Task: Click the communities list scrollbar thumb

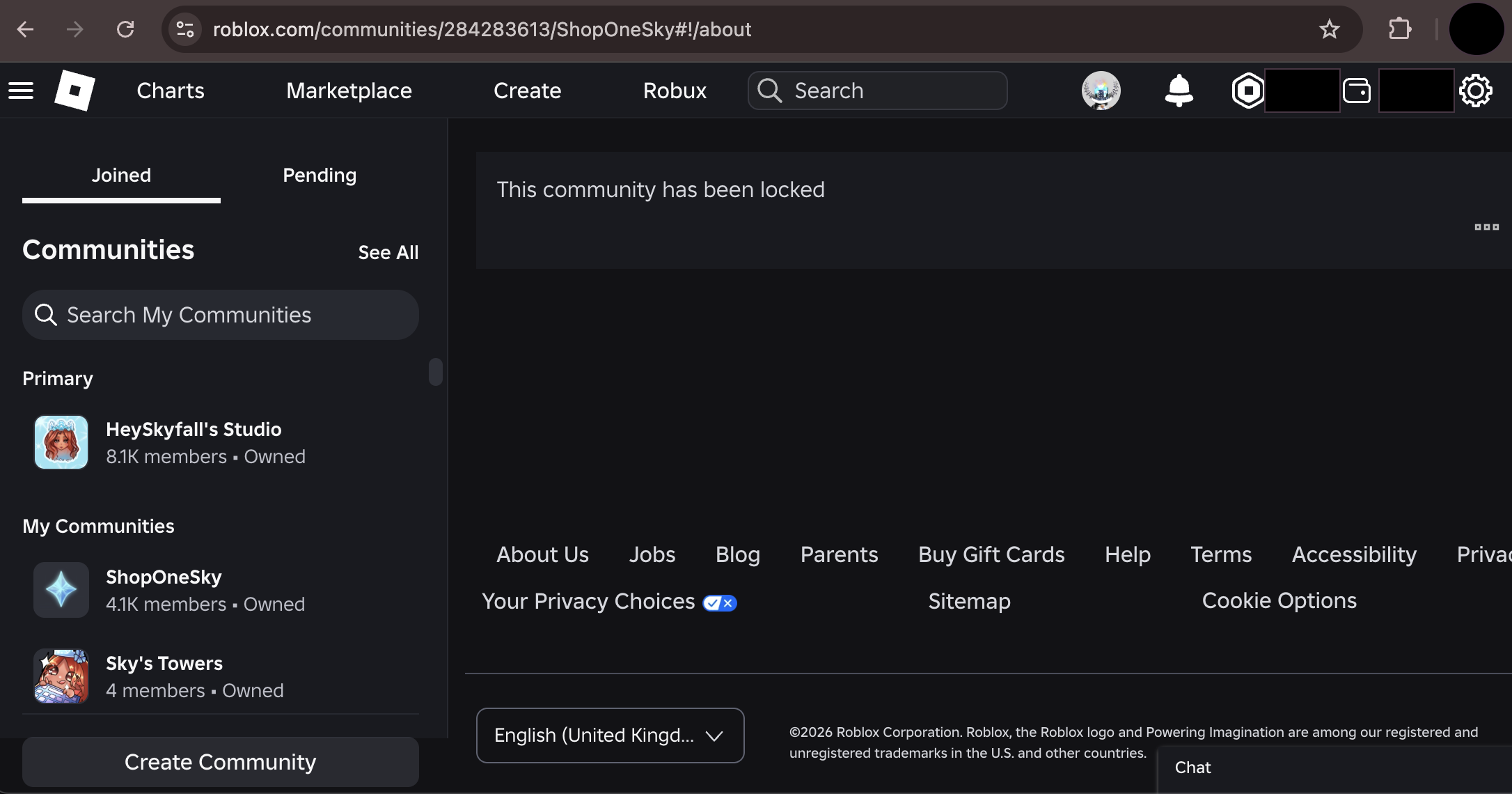Action: click(x=436, y=372)
